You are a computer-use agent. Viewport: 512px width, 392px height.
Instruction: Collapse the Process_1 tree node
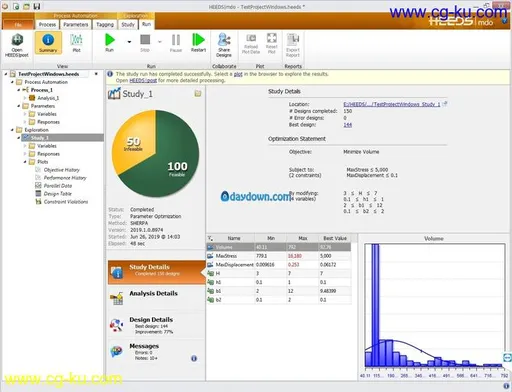click(19, 90)
